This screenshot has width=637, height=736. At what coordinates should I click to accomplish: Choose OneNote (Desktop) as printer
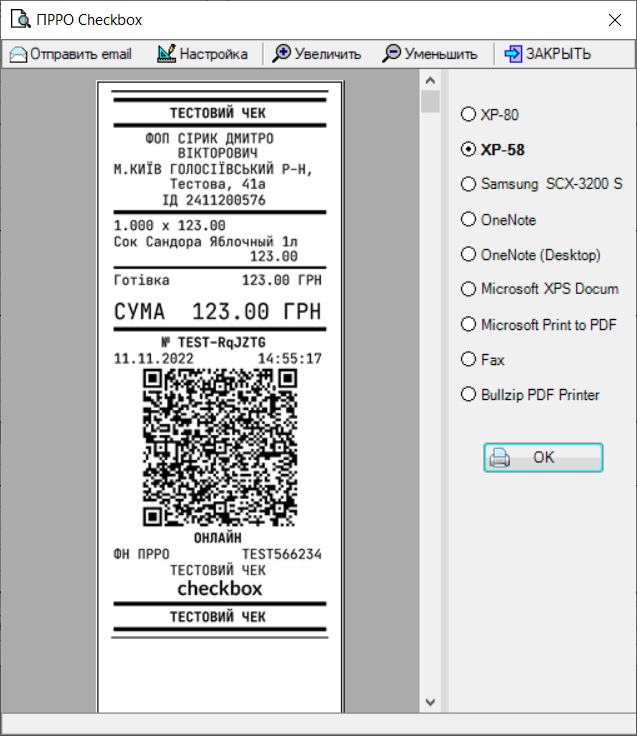click(530, 254)
